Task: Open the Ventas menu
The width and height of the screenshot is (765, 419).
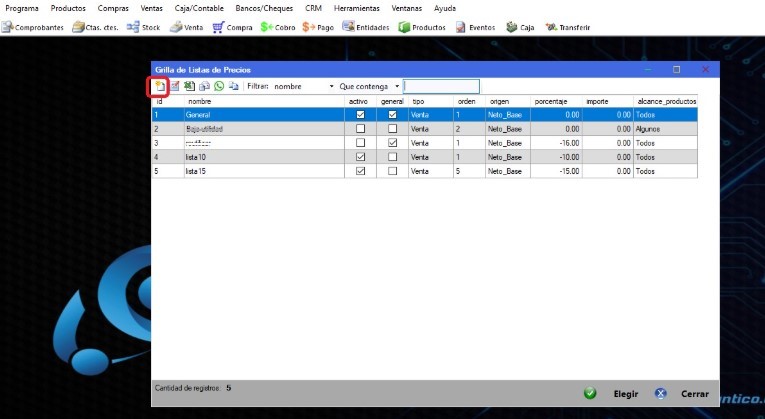Action: (x=152, y=8)
